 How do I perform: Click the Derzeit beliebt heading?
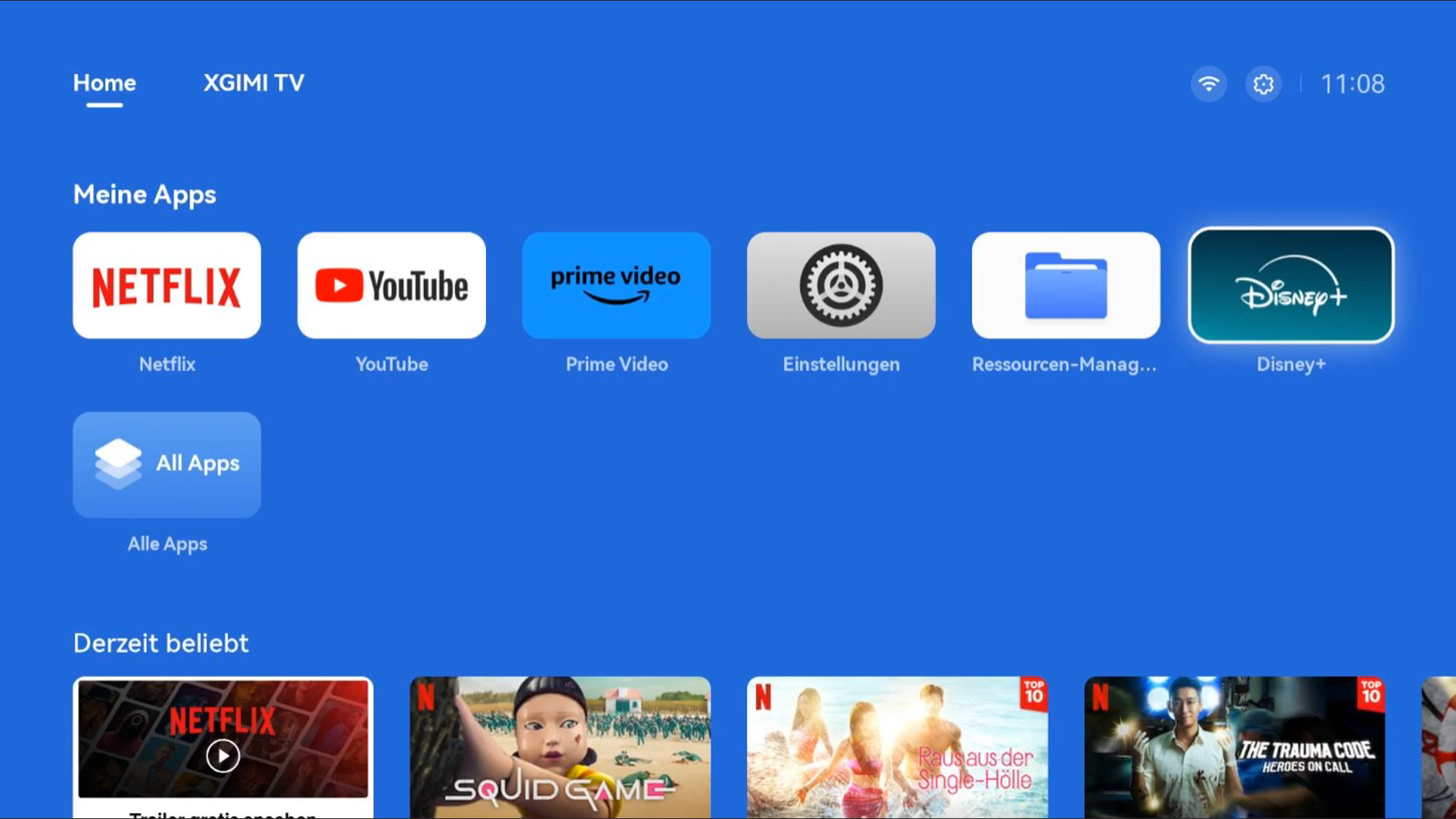(161, 643)
